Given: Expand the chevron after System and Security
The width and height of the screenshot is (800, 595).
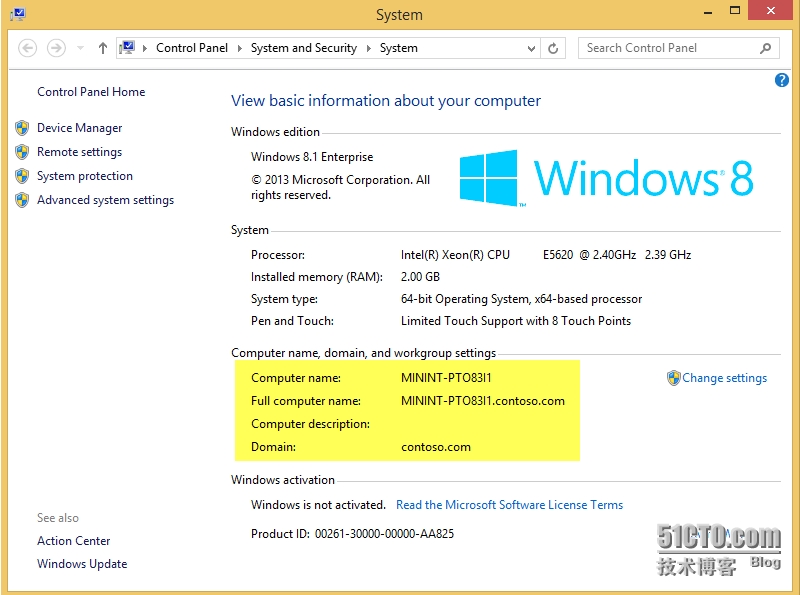Looking at the screenshot, I should click(368, 48).
